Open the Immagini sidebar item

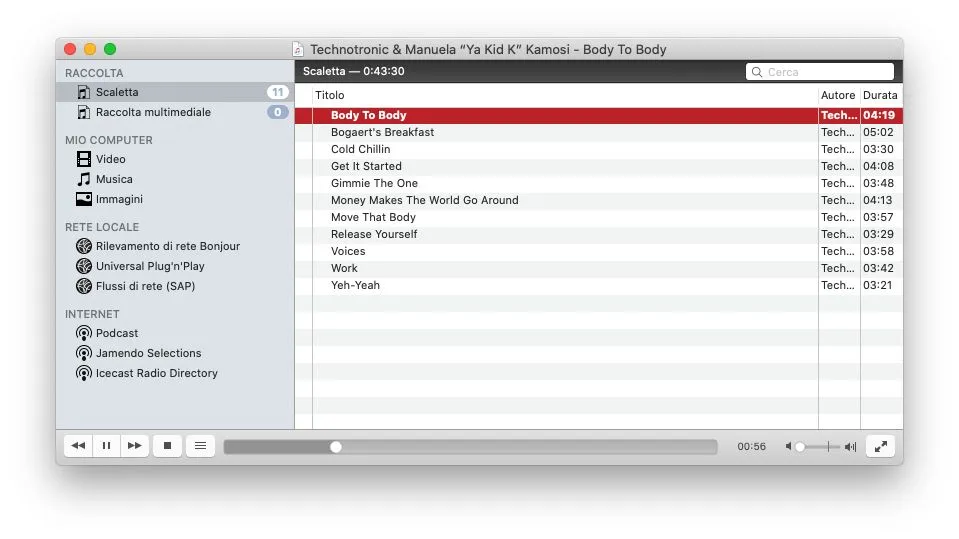(175, 199)
